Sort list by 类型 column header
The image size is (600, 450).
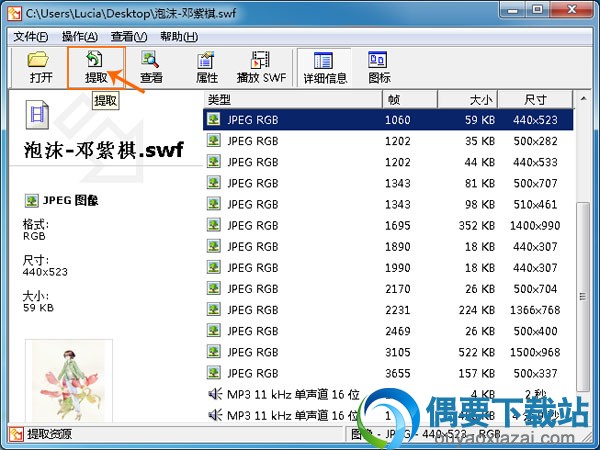(x=293, y=100)
